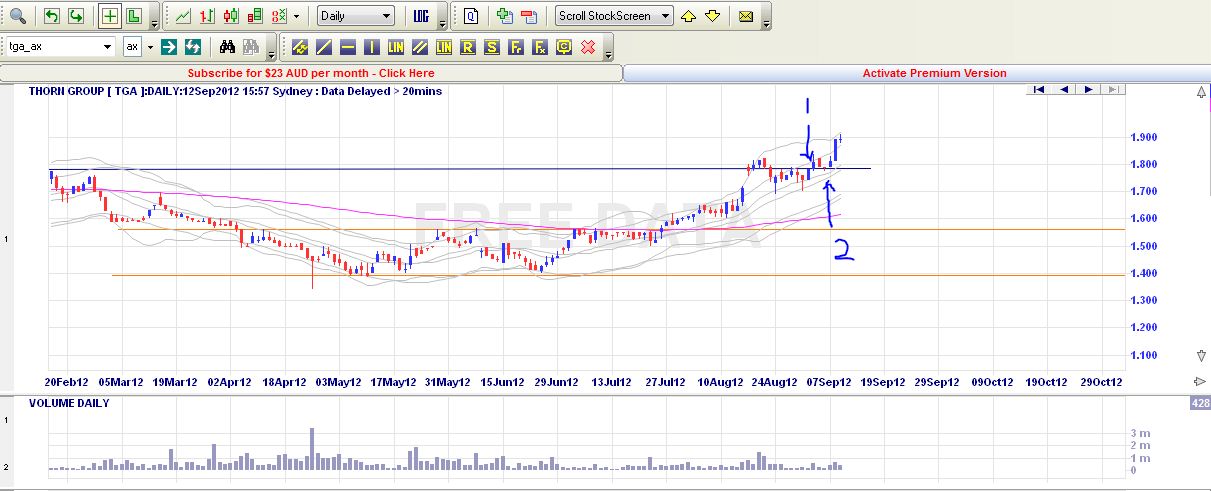Click the red remove-window icon
The image size is (1211, 491).
coord(529,16)
